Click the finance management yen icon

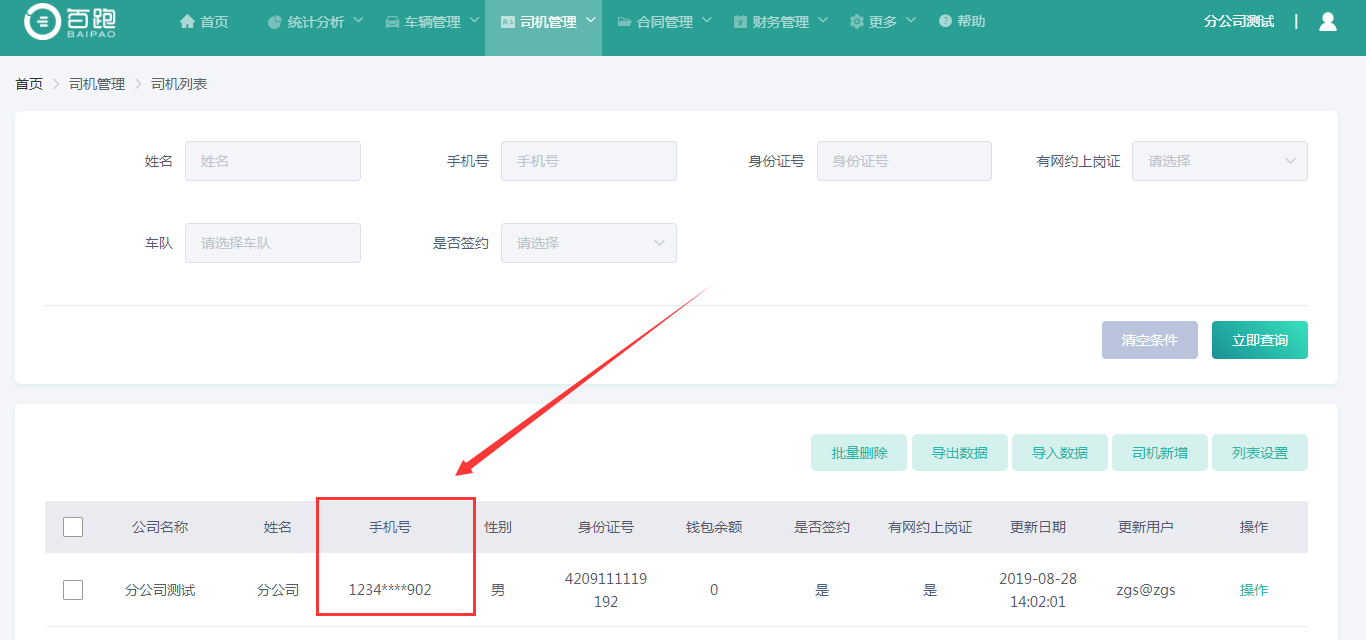pos(740,22)
